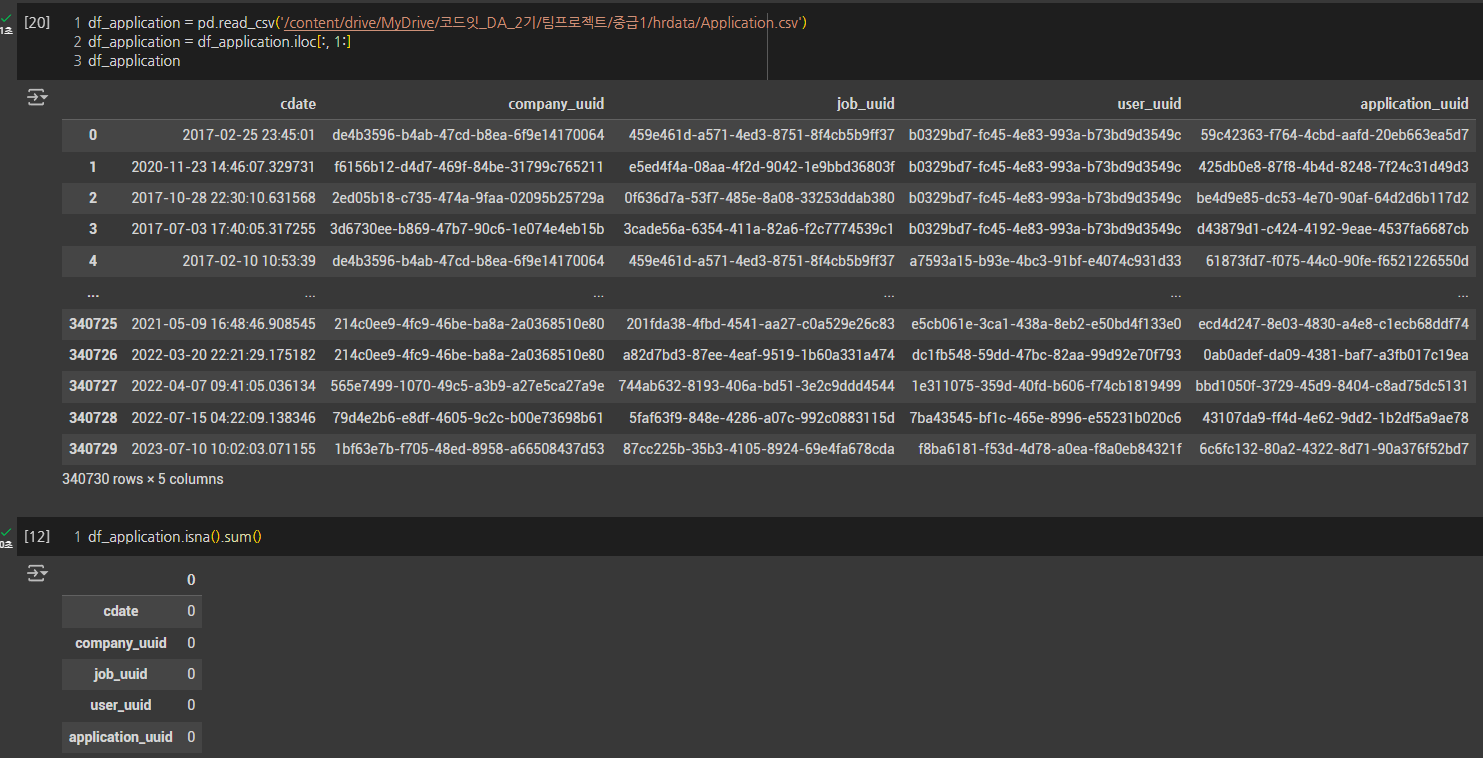Click the user_uuid column header
This screenshot has height=758, width=1483.
[x=1149, y=104]
